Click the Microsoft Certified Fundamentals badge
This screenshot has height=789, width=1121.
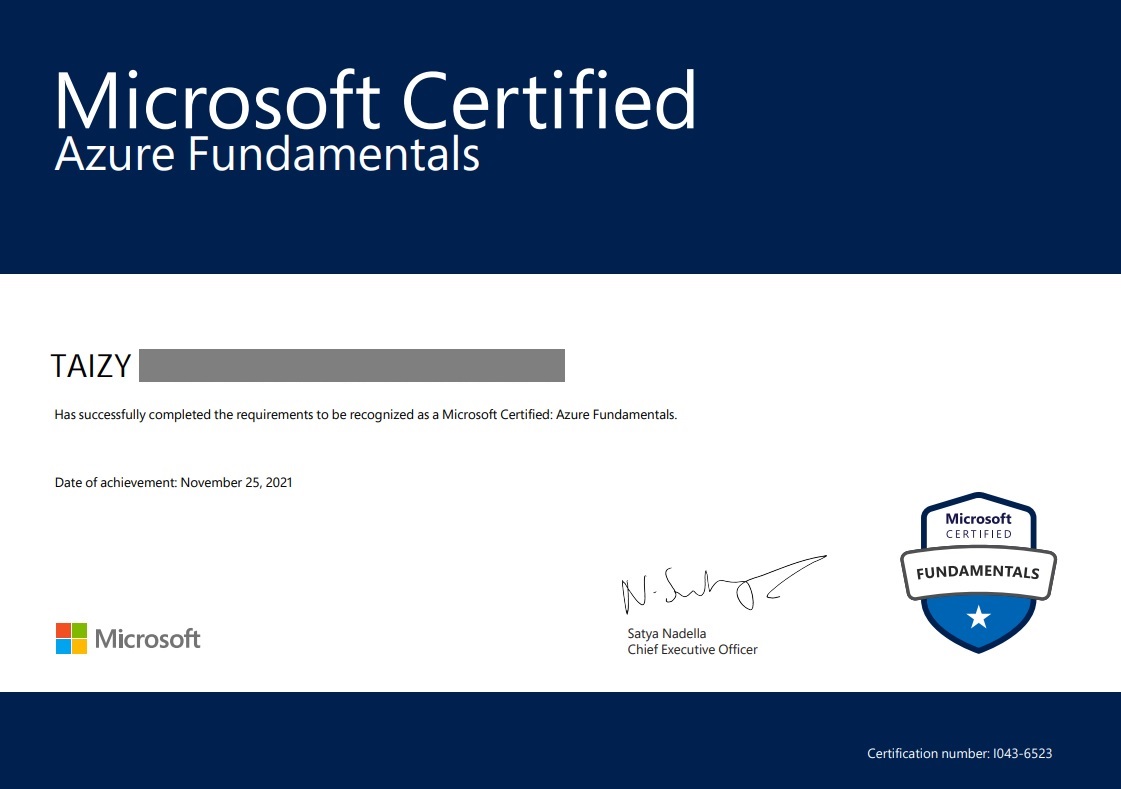(978, 572)
